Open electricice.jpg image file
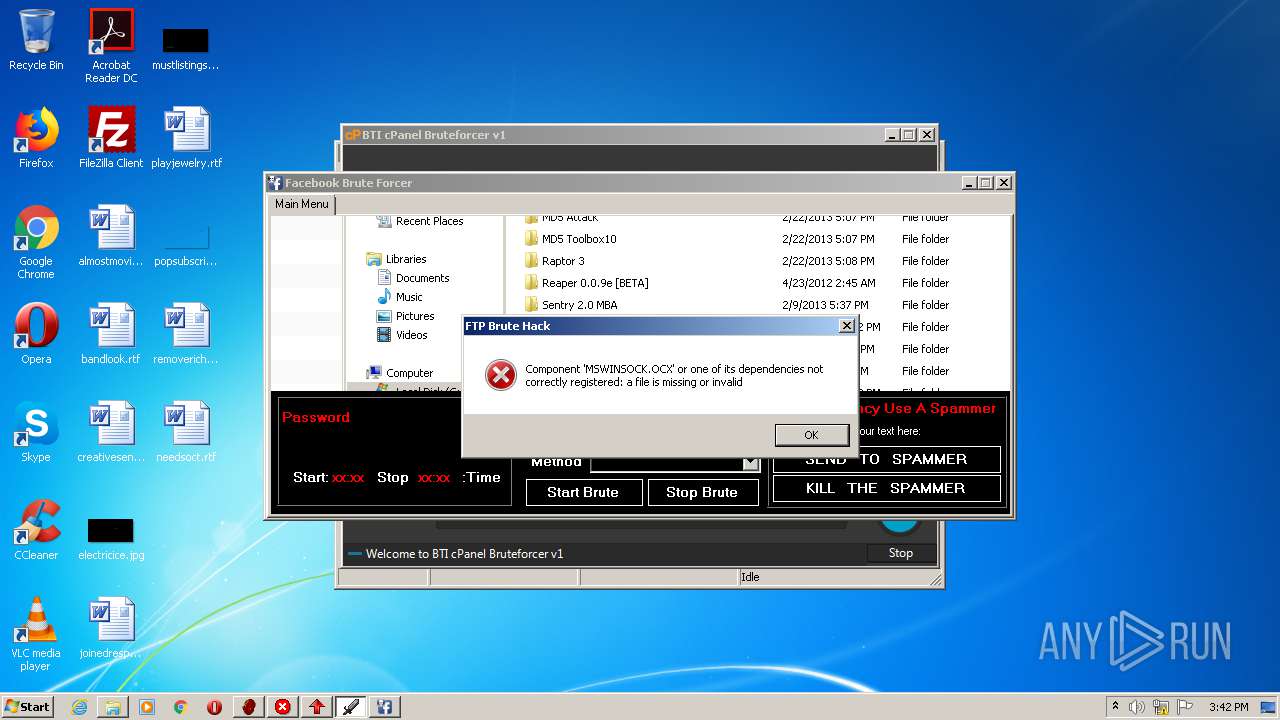Screen dimensions: 1280x720 [x=111, y=538]
